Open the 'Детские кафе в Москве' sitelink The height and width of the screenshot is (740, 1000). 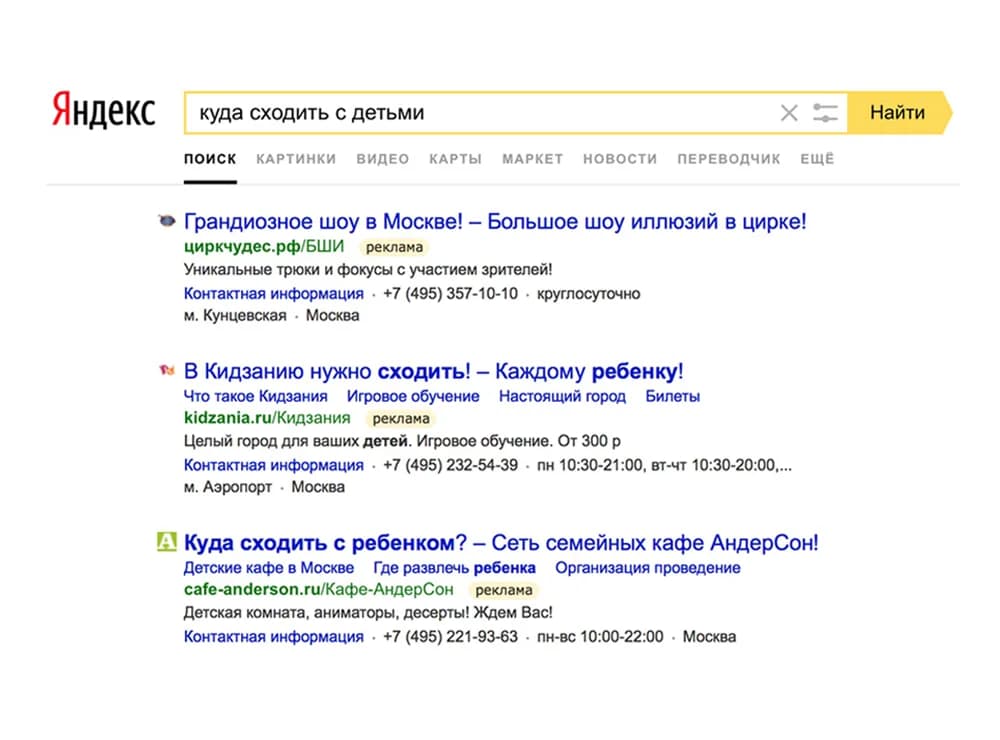pos(268,568)
